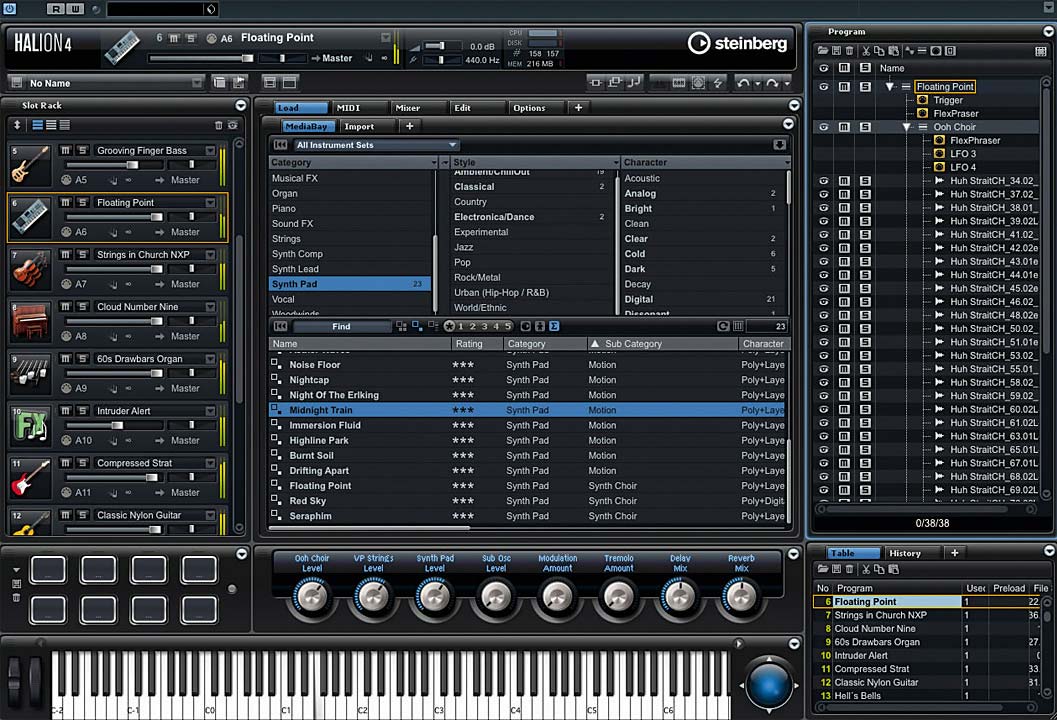Click the Read automation R button

tap(56, 9)
